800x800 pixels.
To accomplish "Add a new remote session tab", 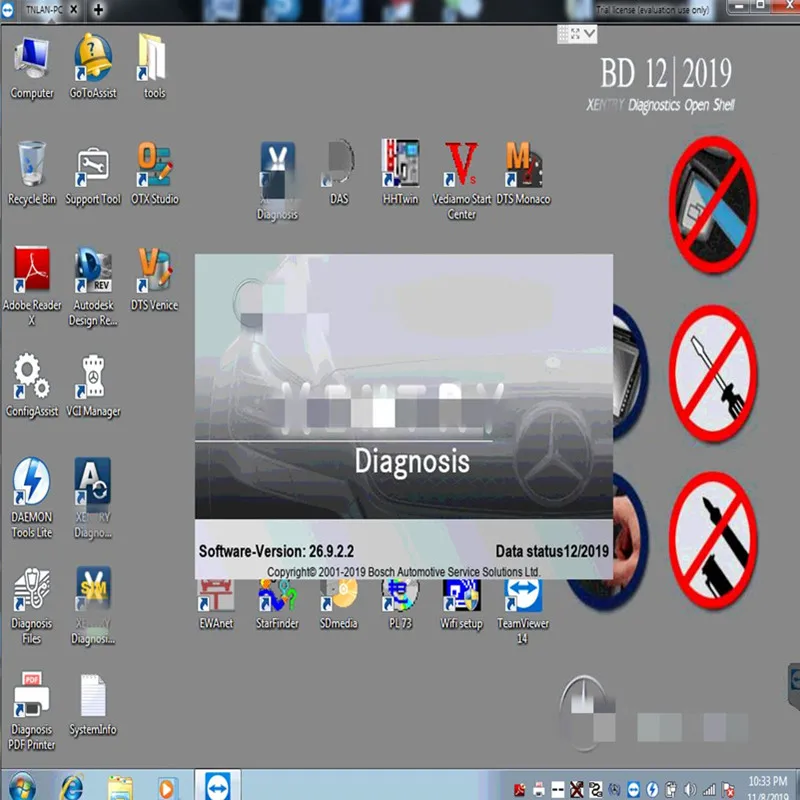I will pyautogui.click(x=98, y=9).
